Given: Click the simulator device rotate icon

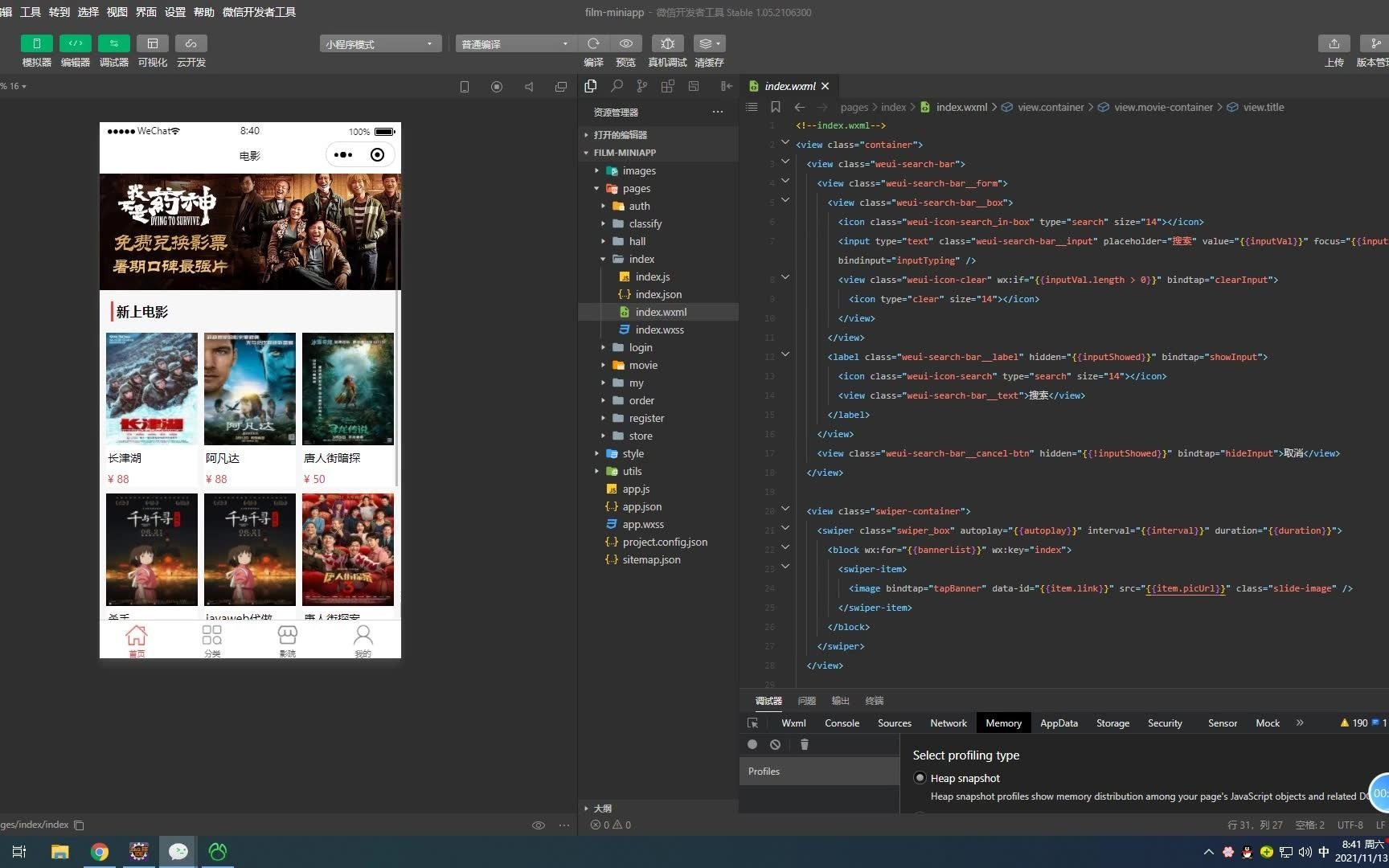Looking at the screenshot, I should 464,87.
